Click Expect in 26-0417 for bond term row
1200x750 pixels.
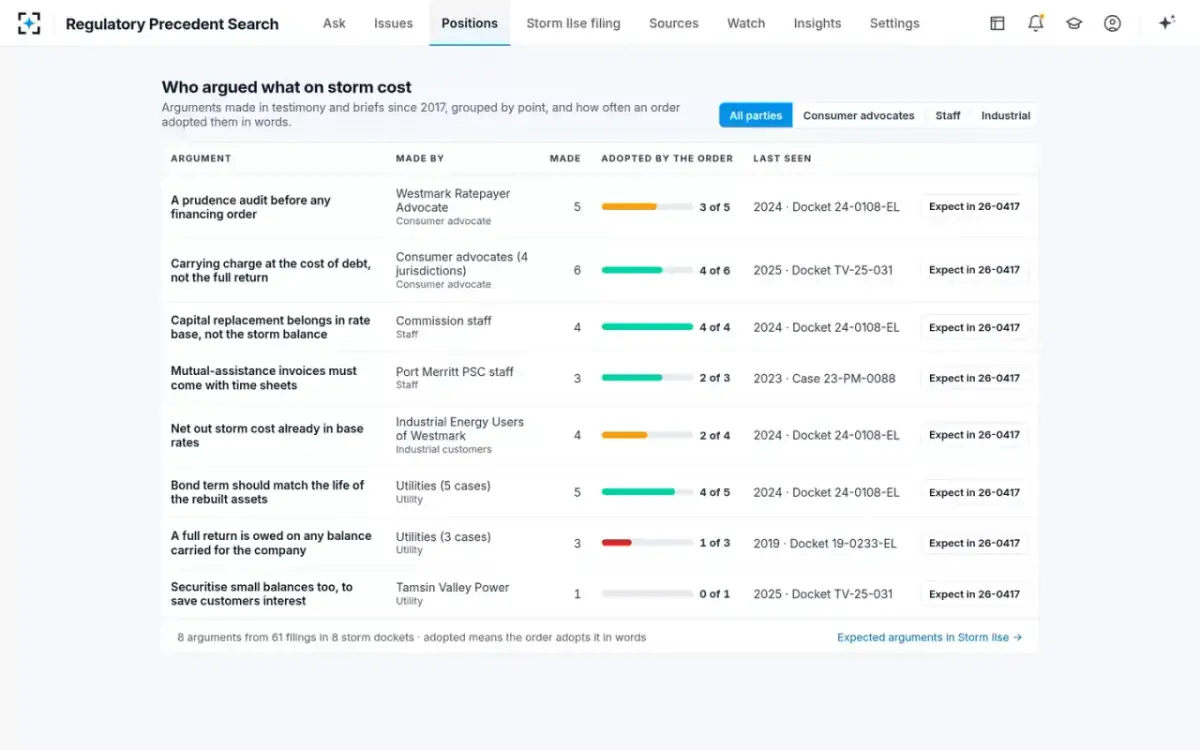click(x=974, y=492)
